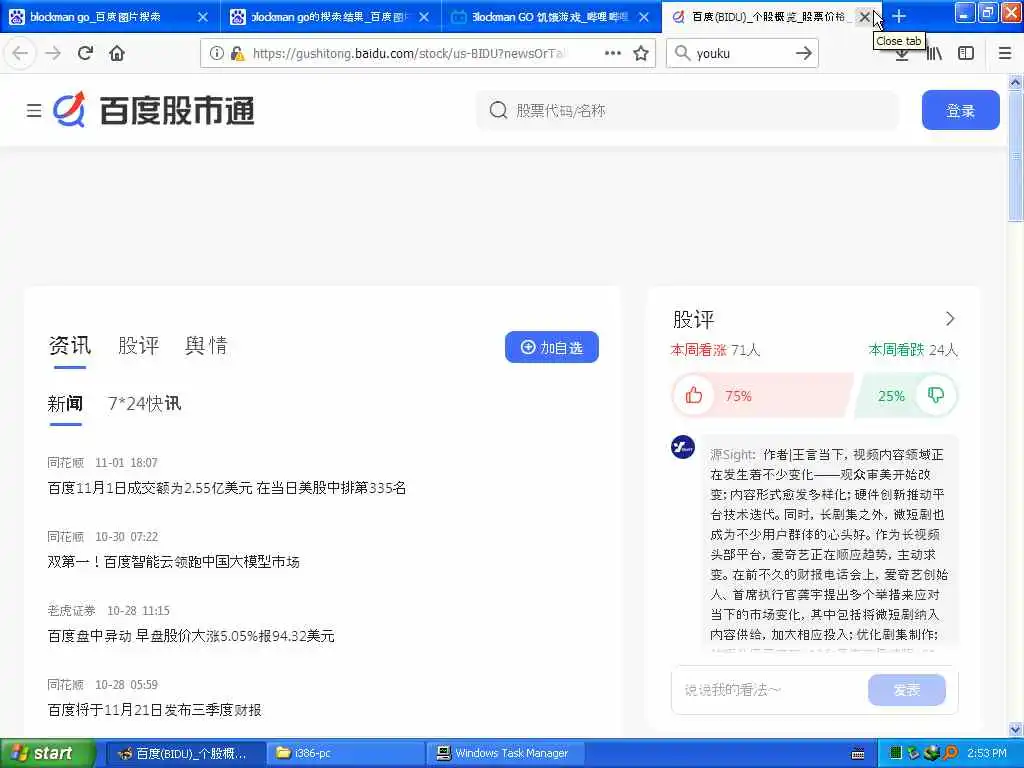Click the 百度(BIDU) Firefox taskbar button
The width and height of the screenshot is (1024, 768).
point(186,753)
